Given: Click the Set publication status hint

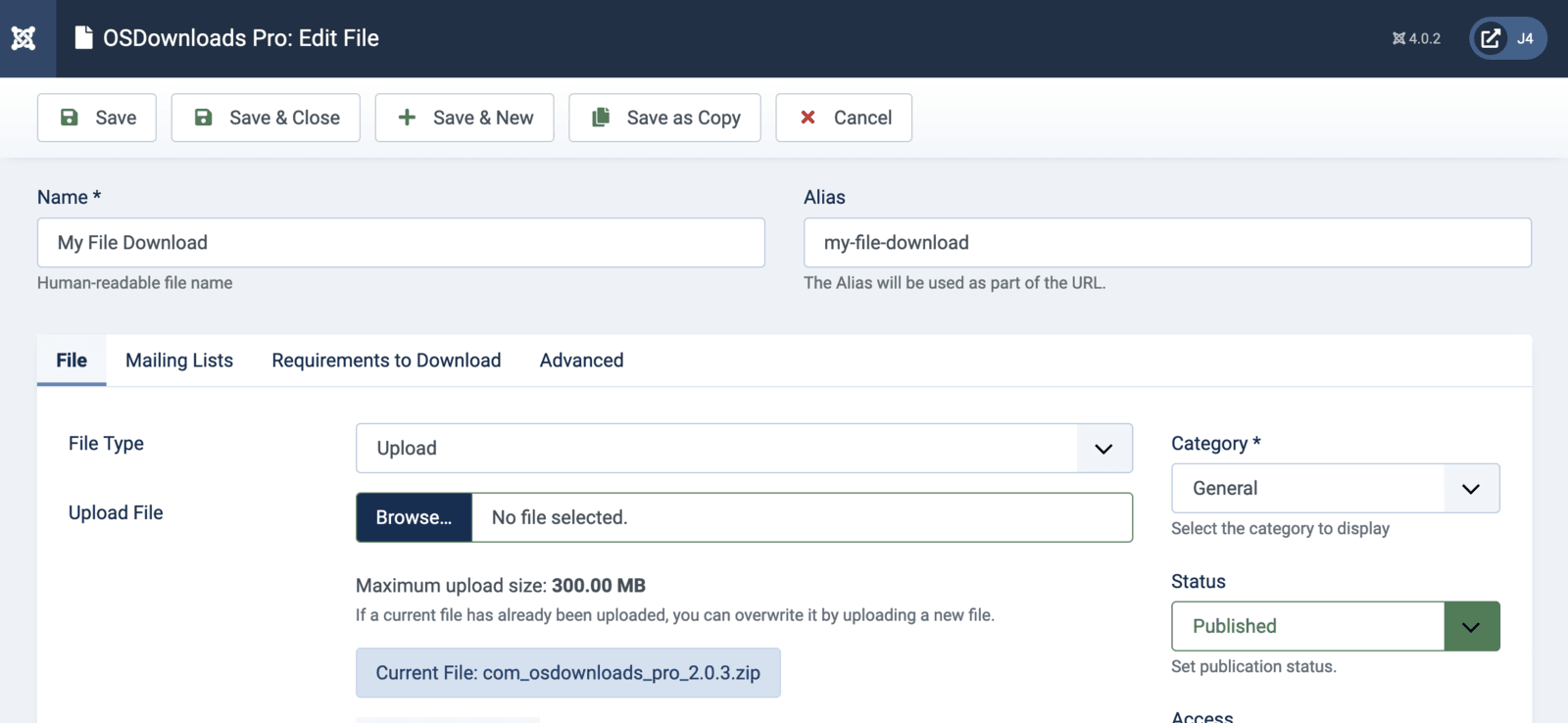Looking at the screenshot, I should (x=1253, y=667).
